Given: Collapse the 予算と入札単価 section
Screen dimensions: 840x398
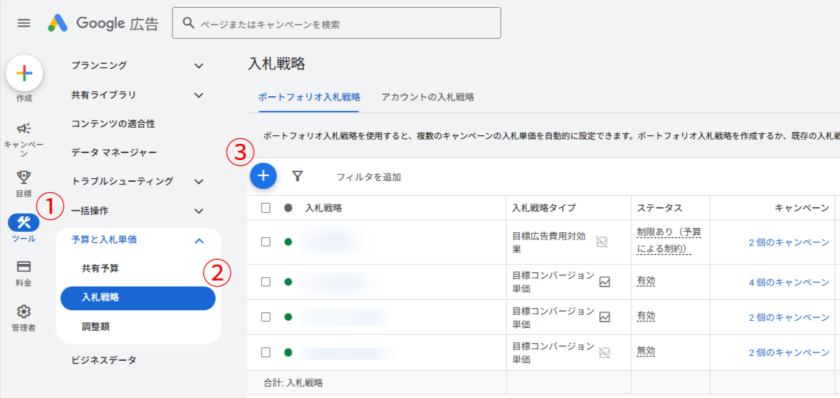Looking at the screenshot, I should click(199, 241).
